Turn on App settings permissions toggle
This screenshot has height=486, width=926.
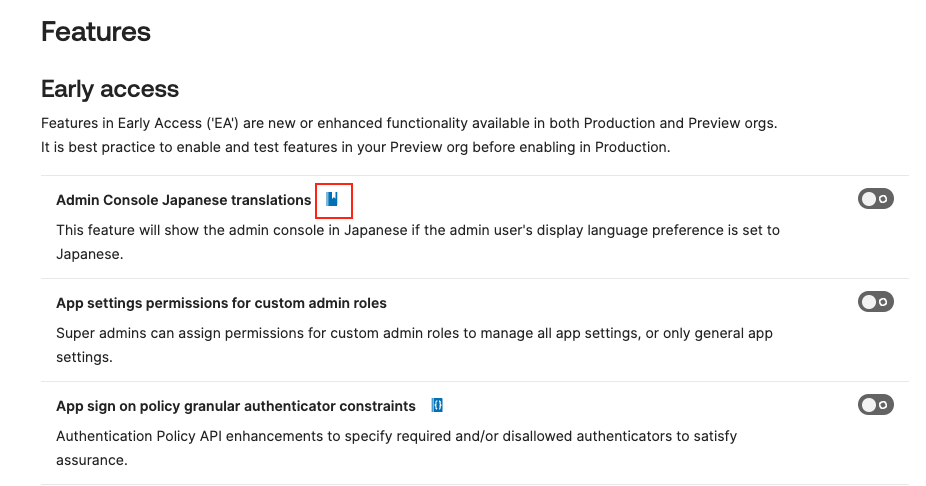[x=875, y=302]
